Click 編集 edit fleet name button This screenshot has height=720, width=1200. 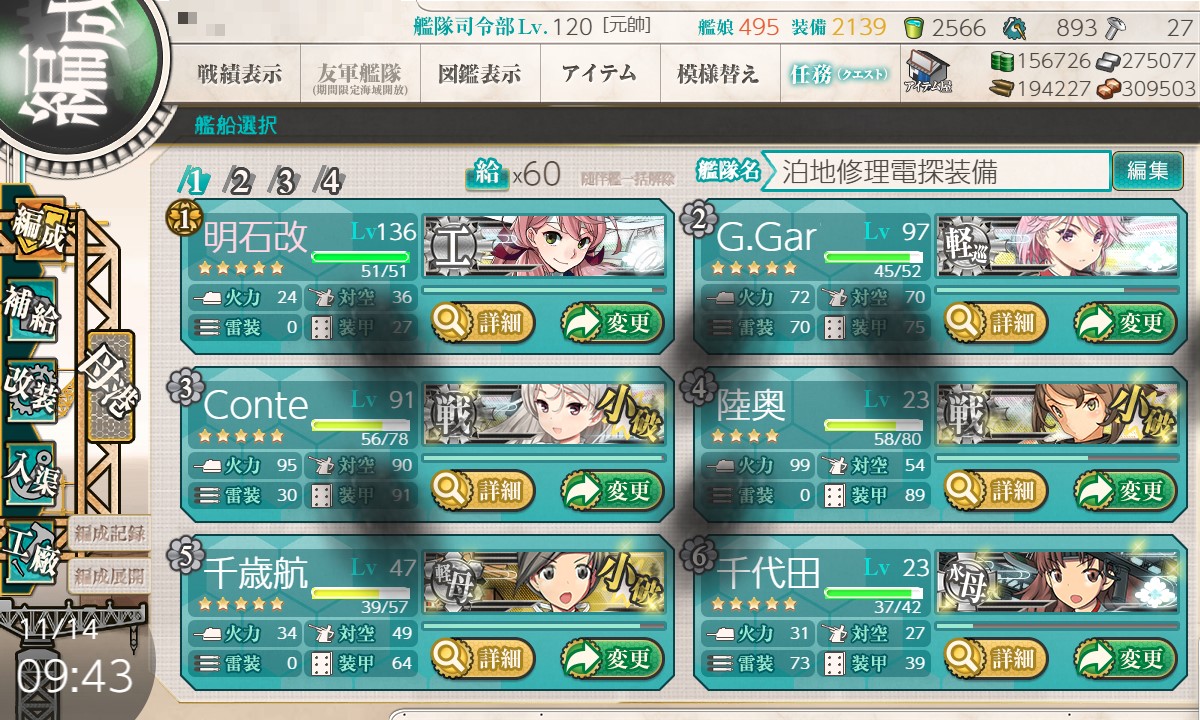(x=1141, y=171)
